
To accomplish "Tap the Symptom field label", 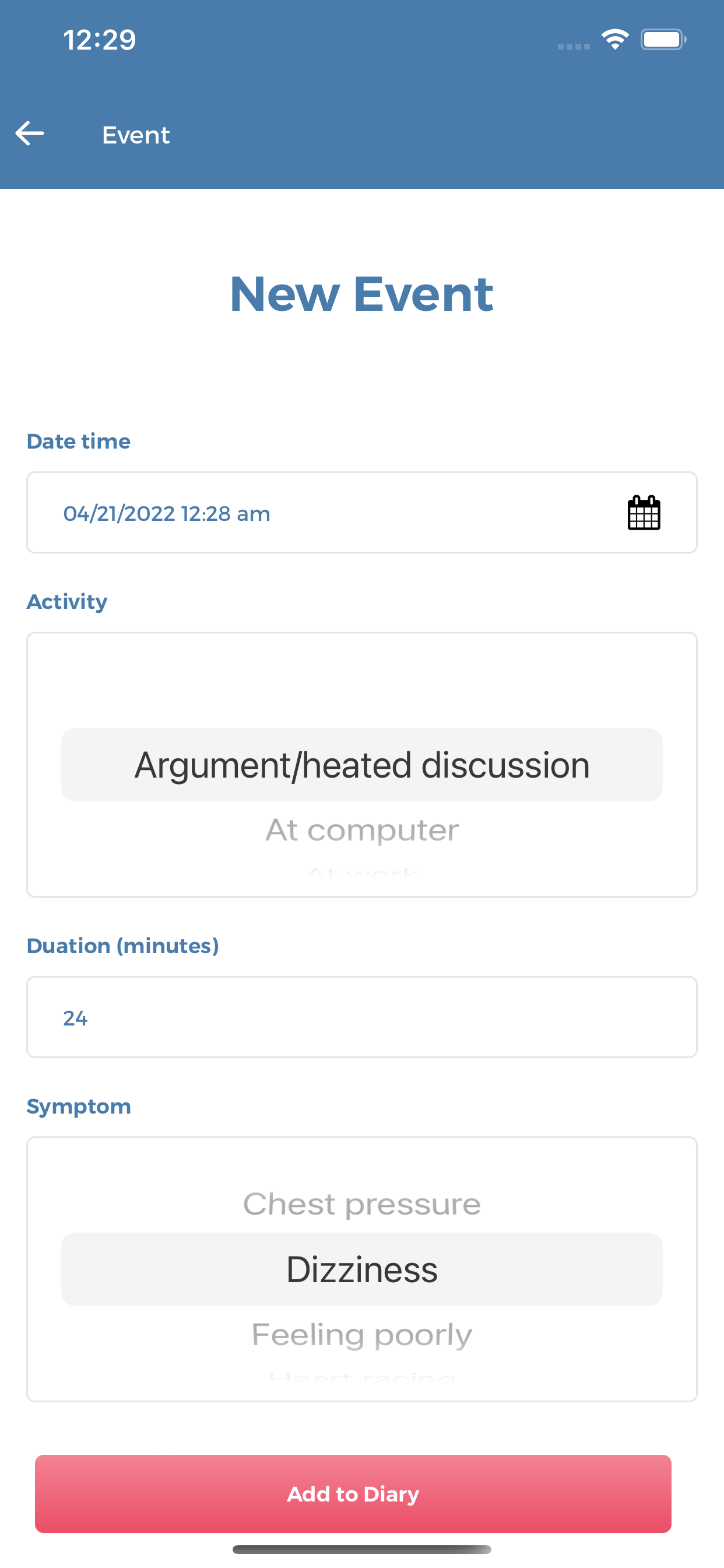I will [x=79, y=1106].
